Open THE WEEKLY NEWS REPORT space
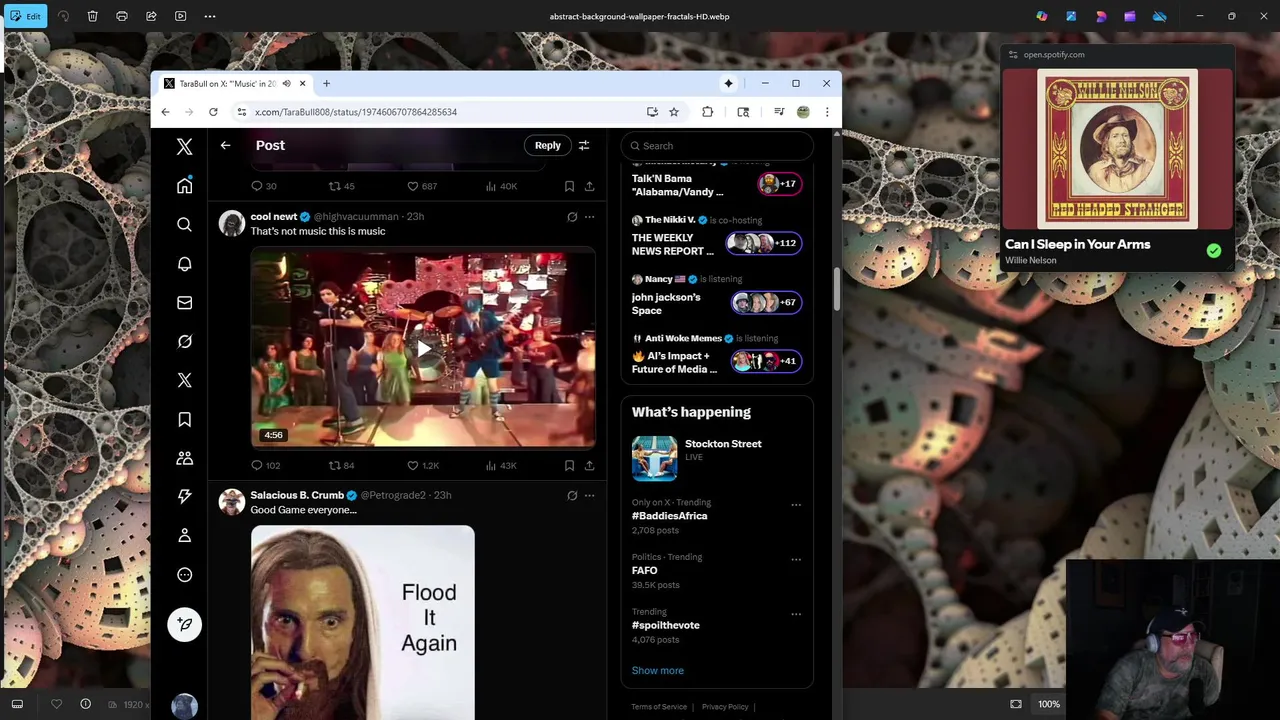 (716, 244)
